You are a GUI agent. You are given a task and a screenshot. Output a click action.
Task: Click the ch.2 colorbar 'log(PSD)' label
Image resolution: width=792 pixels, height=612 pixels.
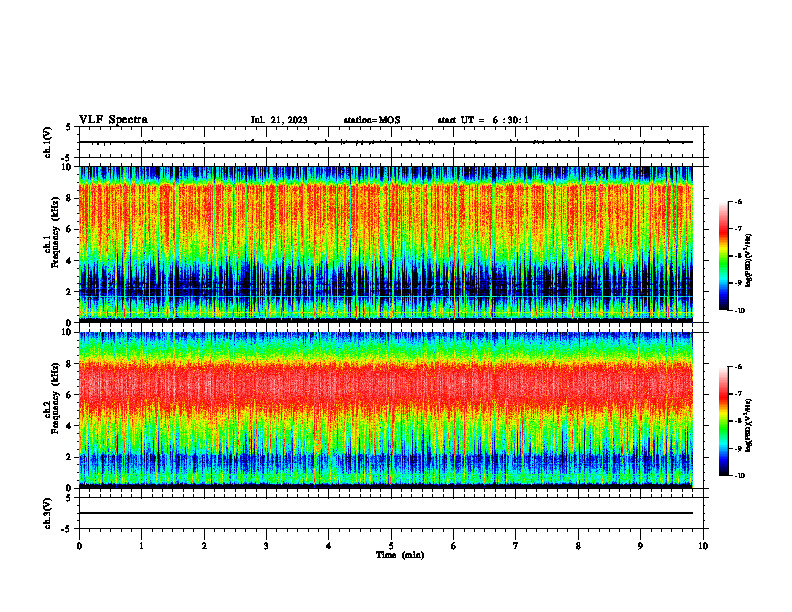(749, 425)
